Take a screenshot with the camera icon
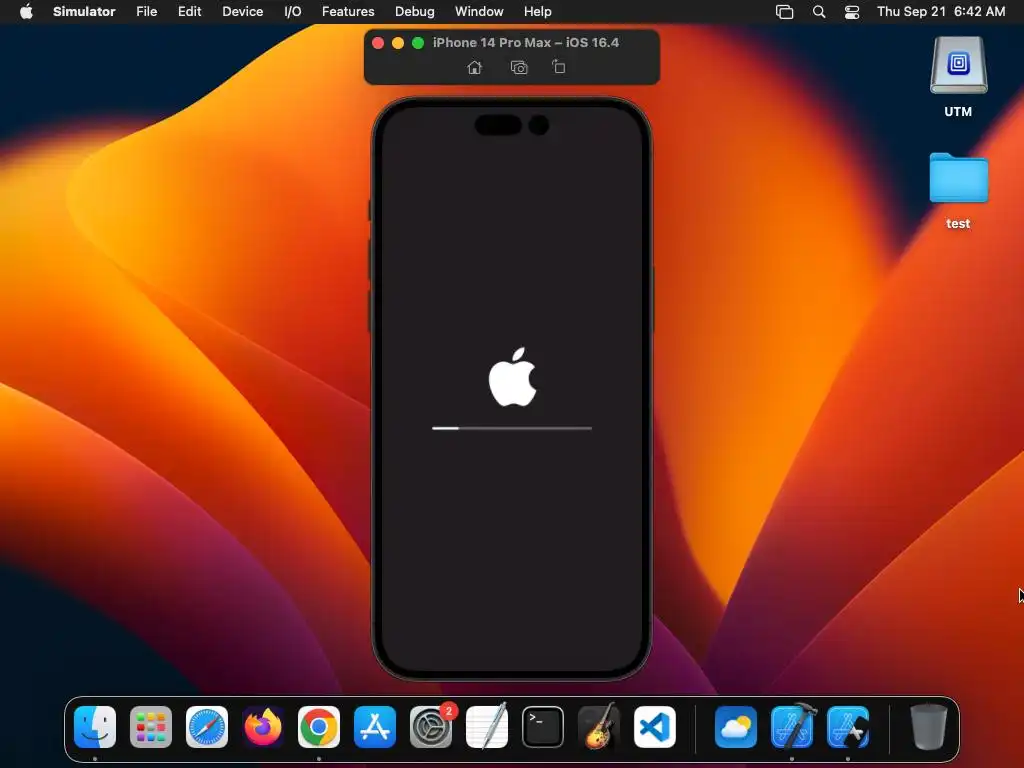Image resolution: width=1024 pixels, height=768 pixels. (519, 67)
